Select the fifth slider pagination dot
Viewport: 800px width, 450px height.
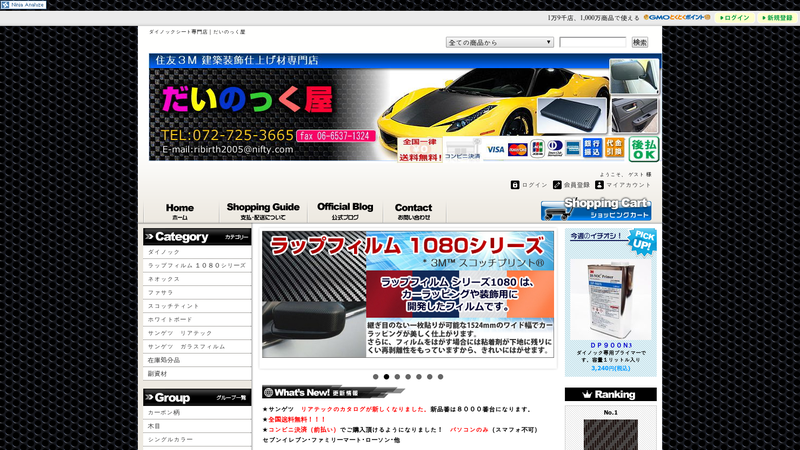(419, 377)
